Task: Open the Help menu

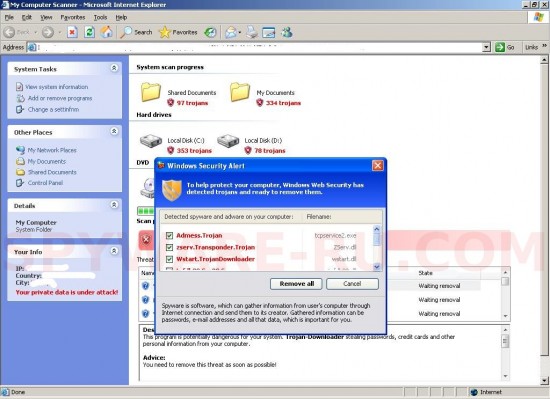Action: click(x=121, y=17)
